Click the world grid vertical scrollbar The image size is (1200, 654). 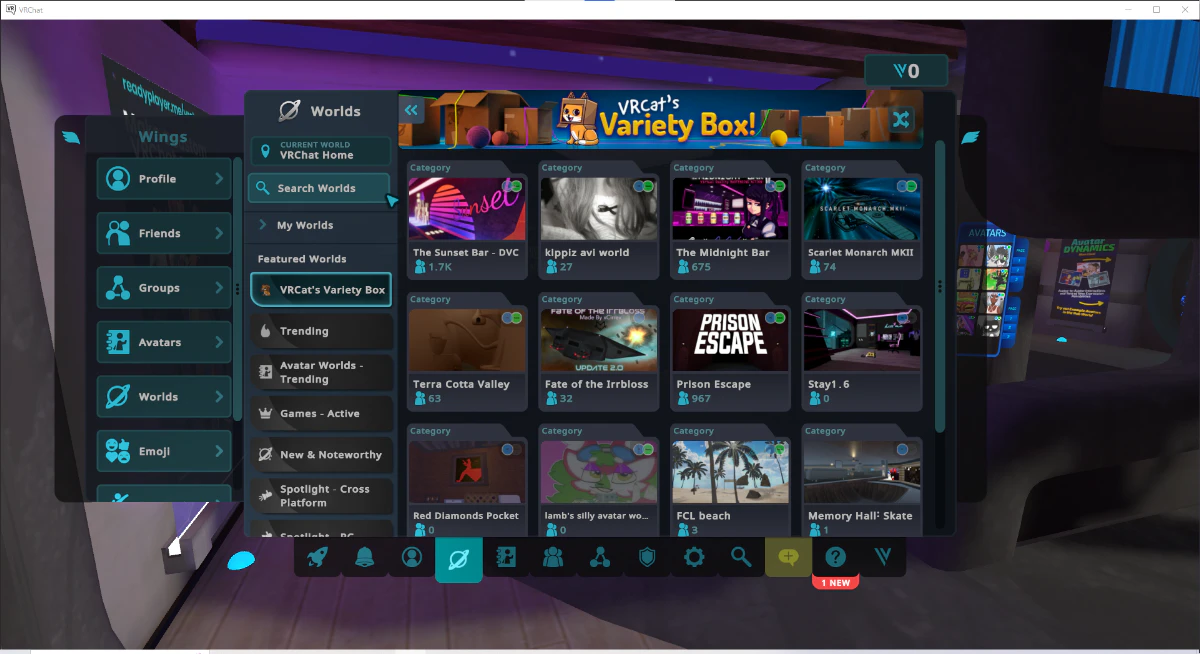pos(939,285)
